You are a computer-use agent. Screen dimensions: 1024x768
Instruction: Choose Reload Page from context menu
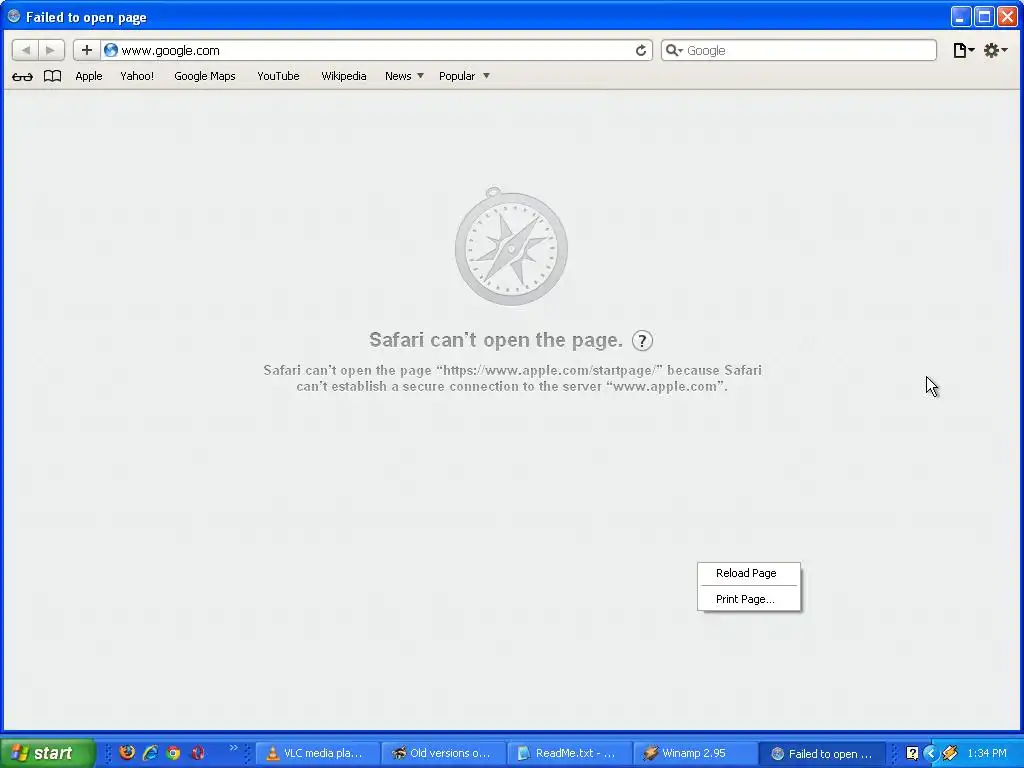(x=748, y=573)
